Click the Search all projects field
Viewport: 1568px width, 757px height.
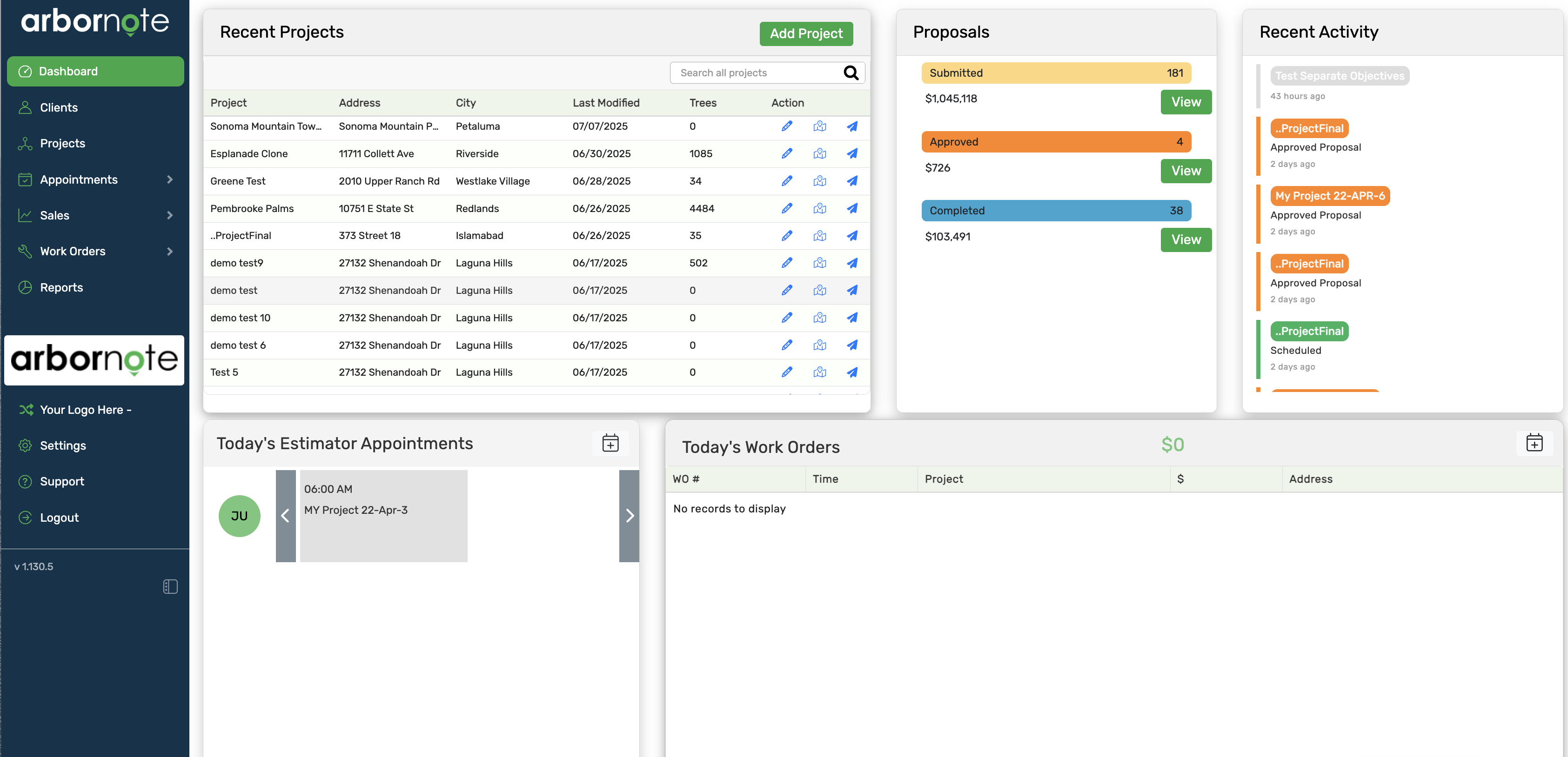tap(755, 73)
